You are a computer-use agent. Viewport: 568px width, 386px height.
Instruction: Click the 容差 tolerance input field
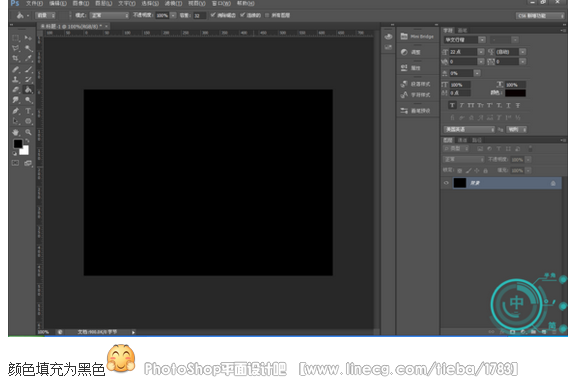200,16
